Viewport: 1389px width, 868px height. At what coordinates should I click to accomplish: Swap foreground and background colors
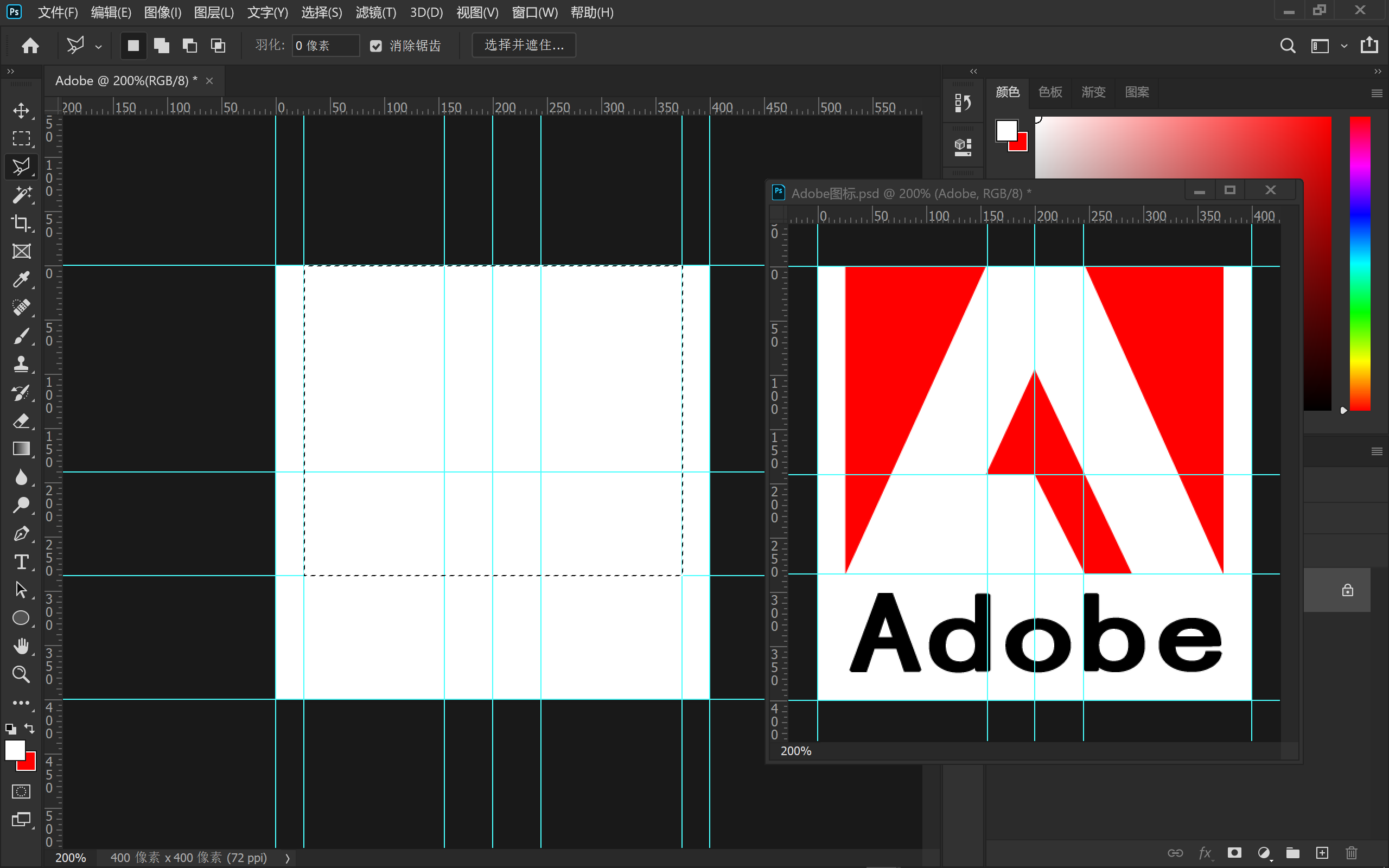pyautogui.click(x=29, y=729)
